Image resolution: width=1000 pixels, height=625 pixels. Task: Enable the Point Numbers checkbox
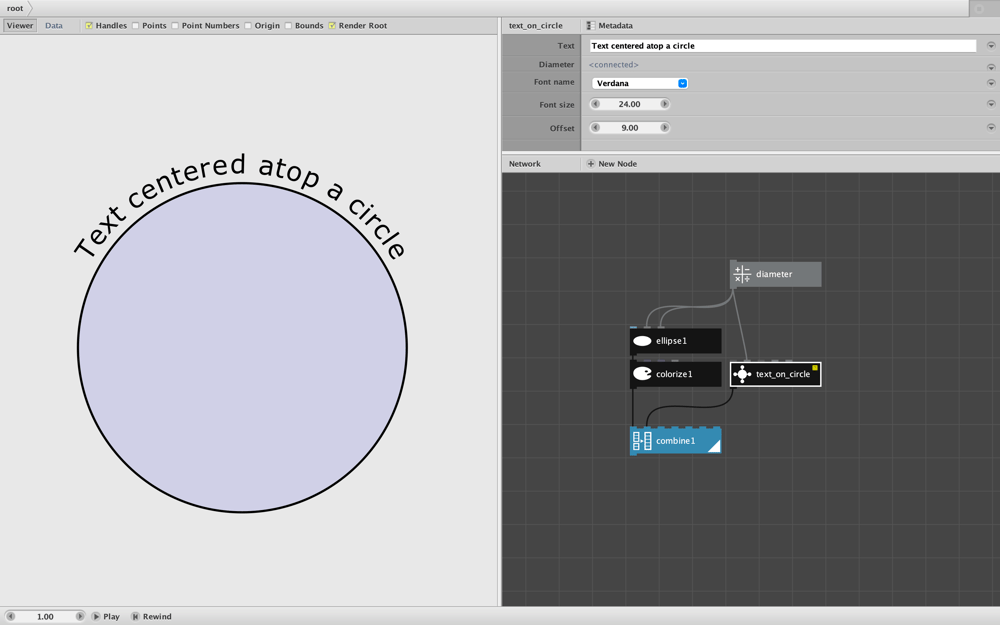(x=175, y=26)
